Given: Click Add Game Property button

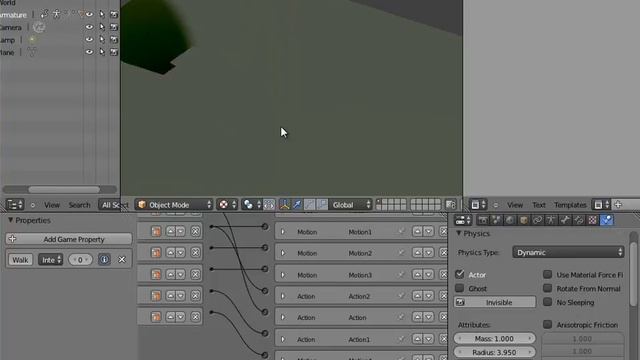Looking at the screenshot, I should tap(69, 239).
